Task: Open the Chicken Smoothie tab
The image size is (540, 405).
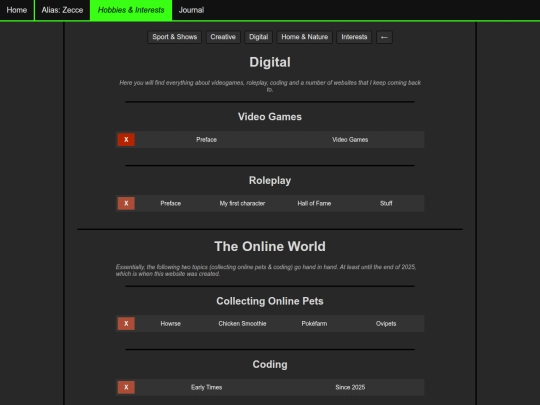Action: [x=242, y=323]
